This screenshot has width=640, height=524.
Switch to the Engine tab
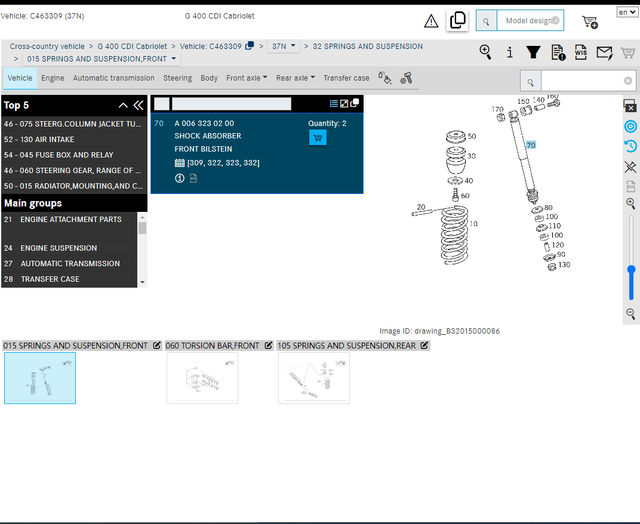coord(53,78)
